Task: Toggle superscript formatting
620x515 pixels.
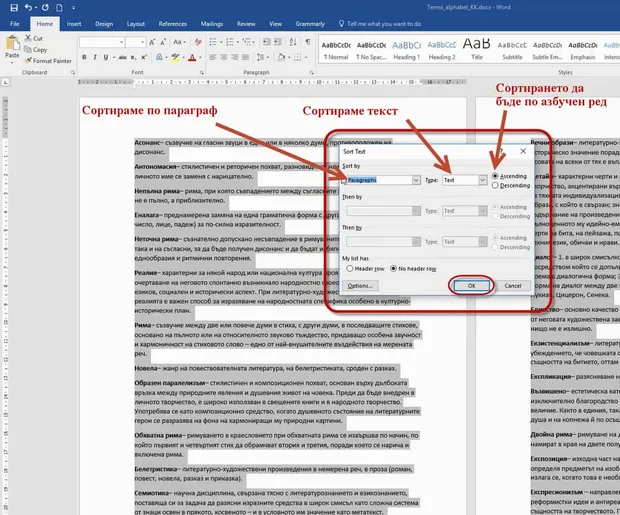Action: tap(144, 57)
